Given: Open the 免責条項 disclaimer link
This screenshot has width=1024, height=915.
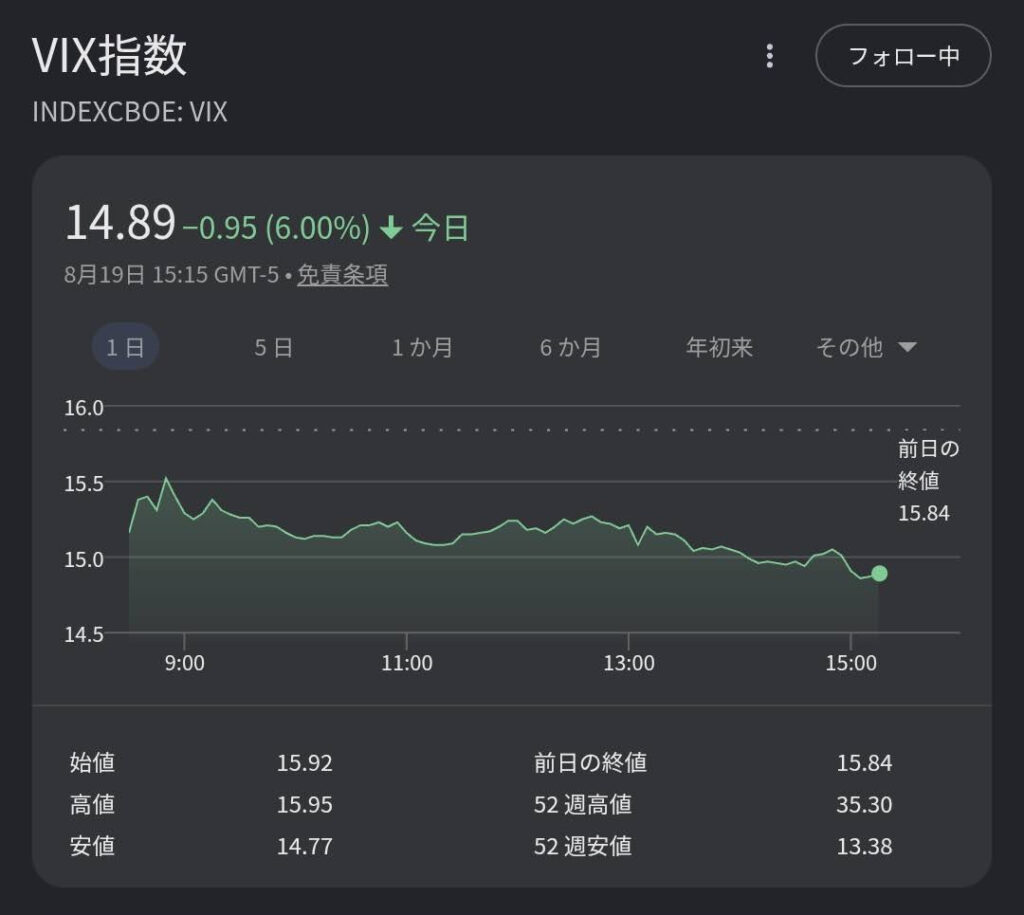Looking at the screenshot, I should coord(343,274).
